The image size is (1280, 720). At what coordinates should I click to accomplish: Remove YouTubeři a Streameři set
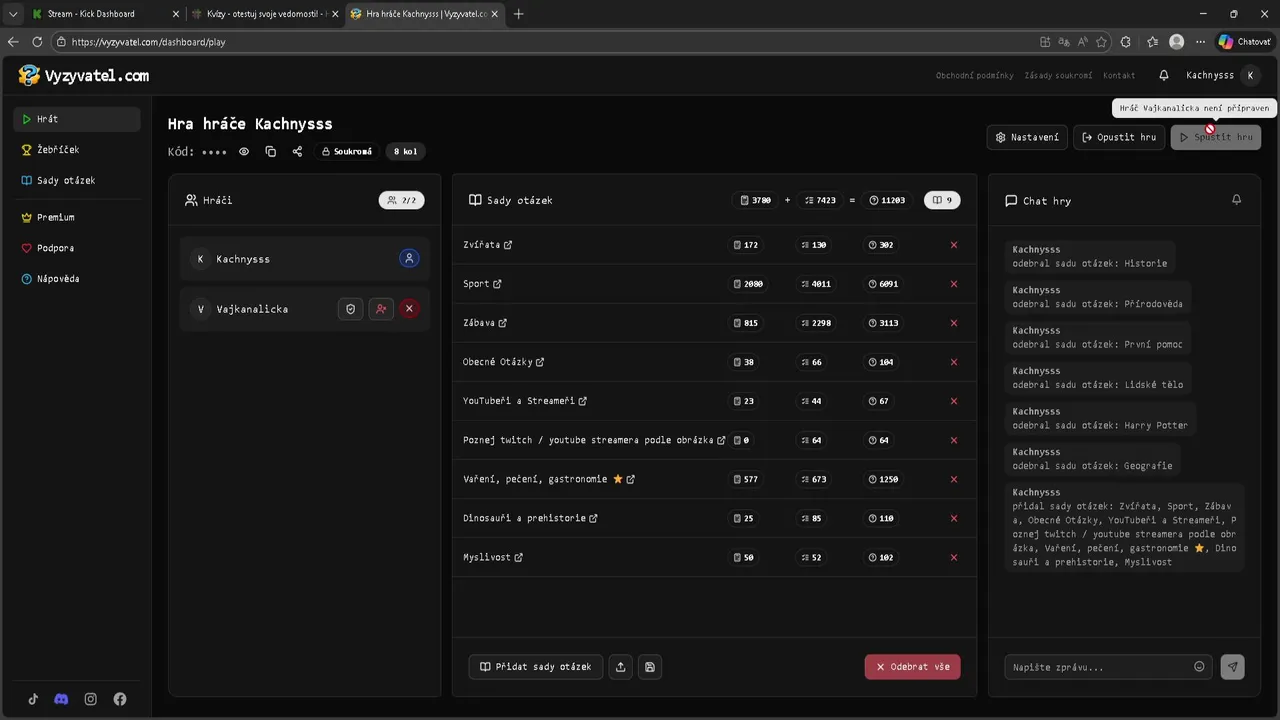(x=954, y=401)
